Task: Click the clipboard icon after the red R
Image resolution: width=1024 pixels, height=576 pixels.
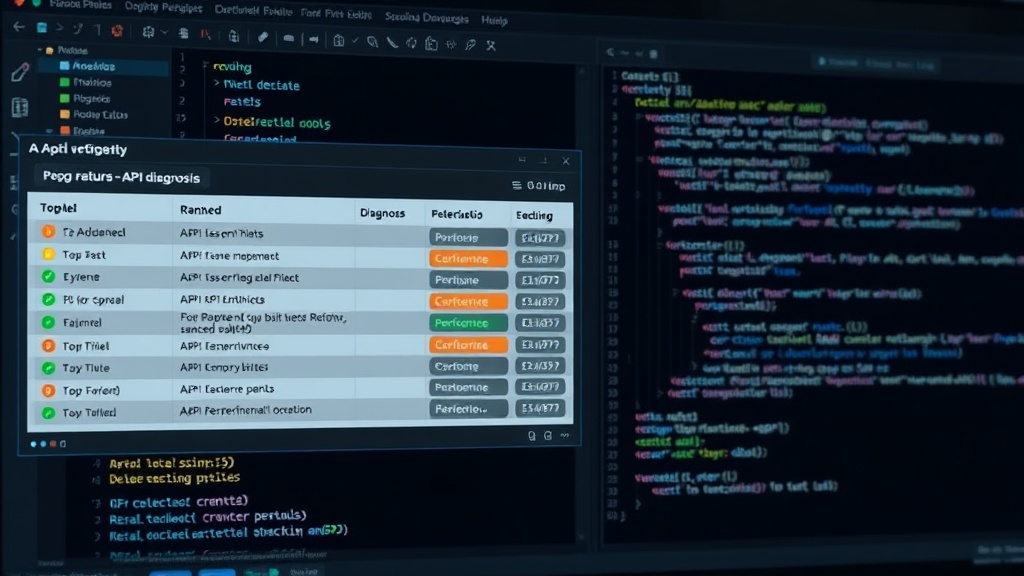Action: tap(234, 36)
